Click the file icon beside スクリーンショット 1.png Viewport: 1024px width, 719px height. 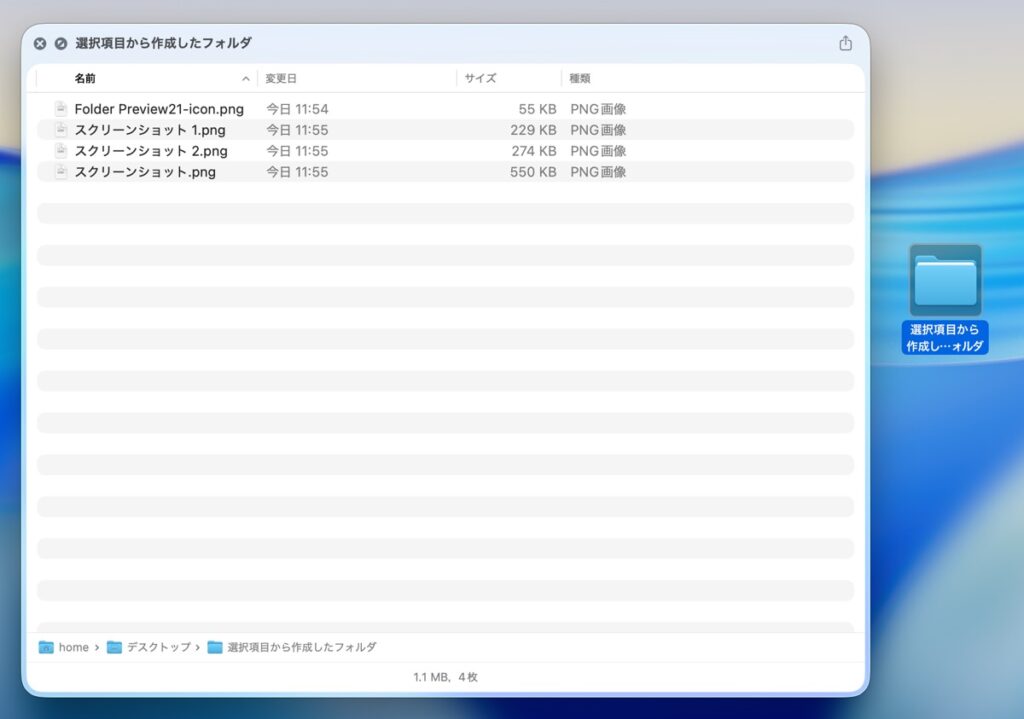[x=61, y=130]
